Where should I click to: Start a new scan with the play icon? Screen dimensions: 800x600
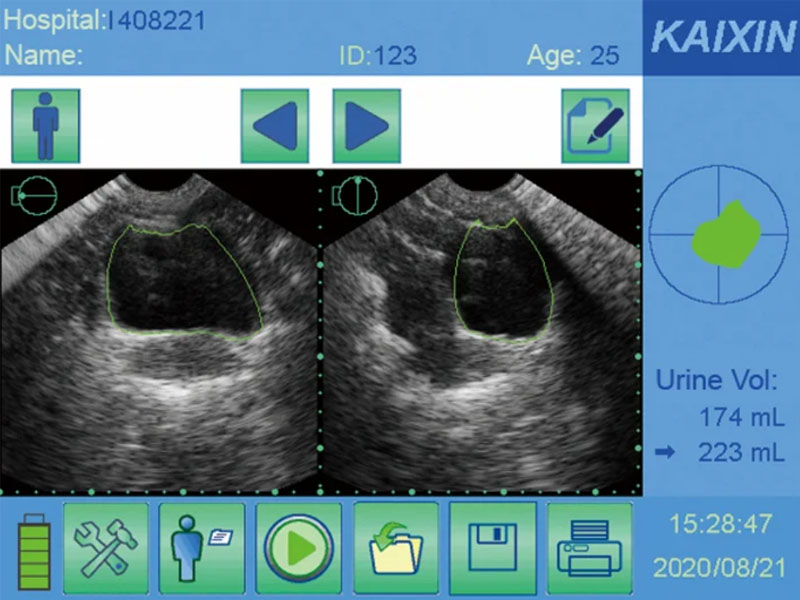[x=297, y=544]
